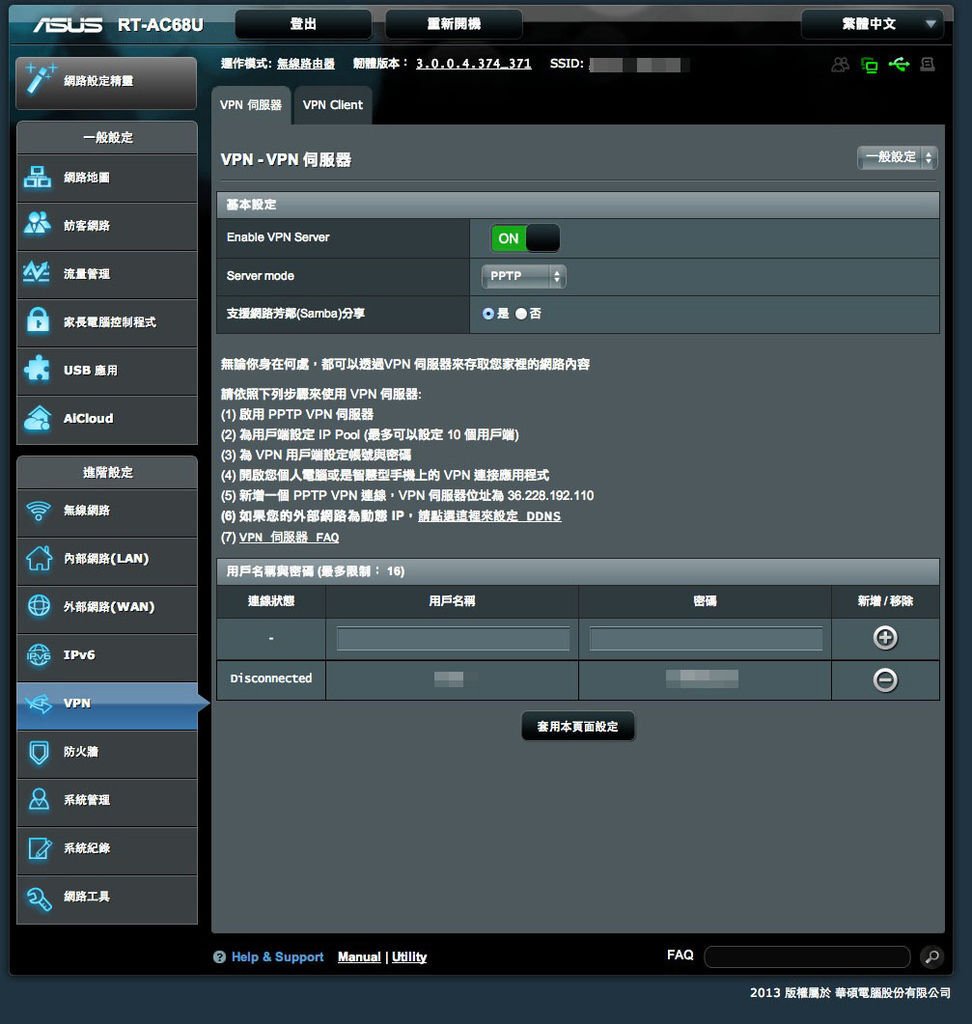Open 防火牆 menu label in sidebar

point(81,752)
